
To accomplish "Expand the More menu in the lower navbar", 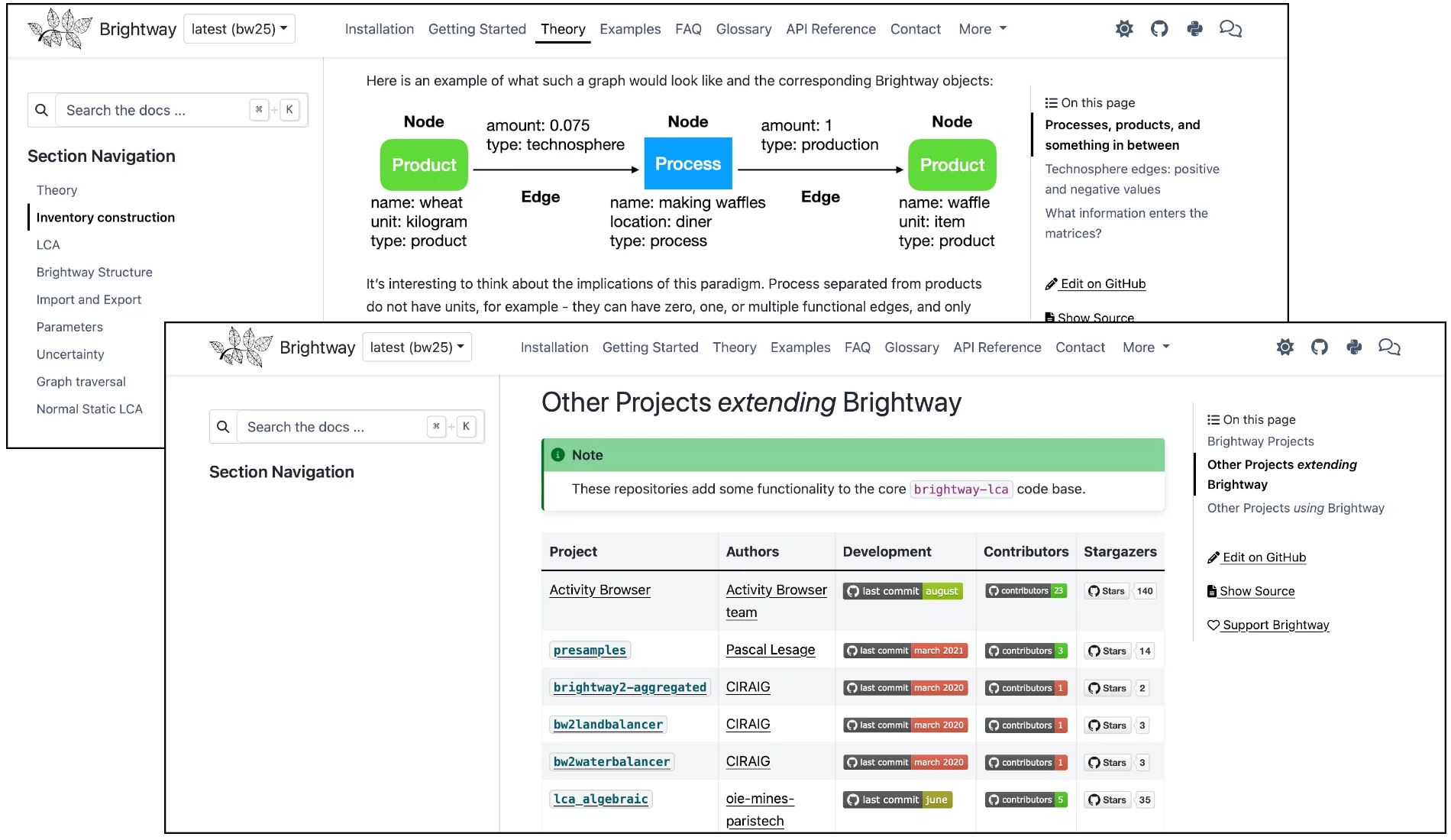I will [1146, 347].
